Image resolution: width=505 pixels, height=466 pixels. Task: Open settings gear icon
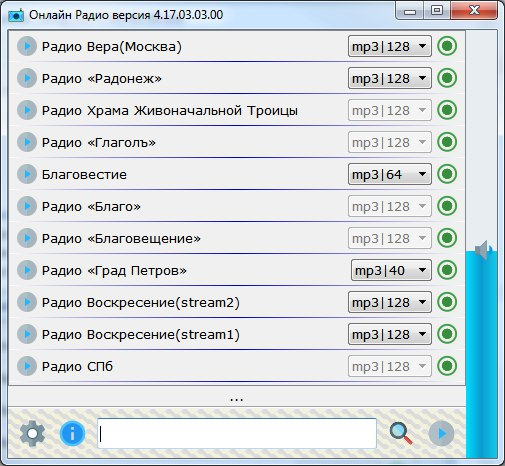pyautogui.click(x=32, y=433)
